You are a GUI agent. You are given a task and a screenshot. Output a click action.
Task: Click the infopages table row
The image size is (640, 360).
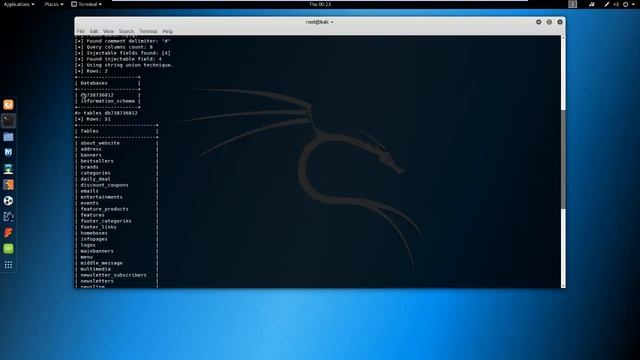click(94, 239)
